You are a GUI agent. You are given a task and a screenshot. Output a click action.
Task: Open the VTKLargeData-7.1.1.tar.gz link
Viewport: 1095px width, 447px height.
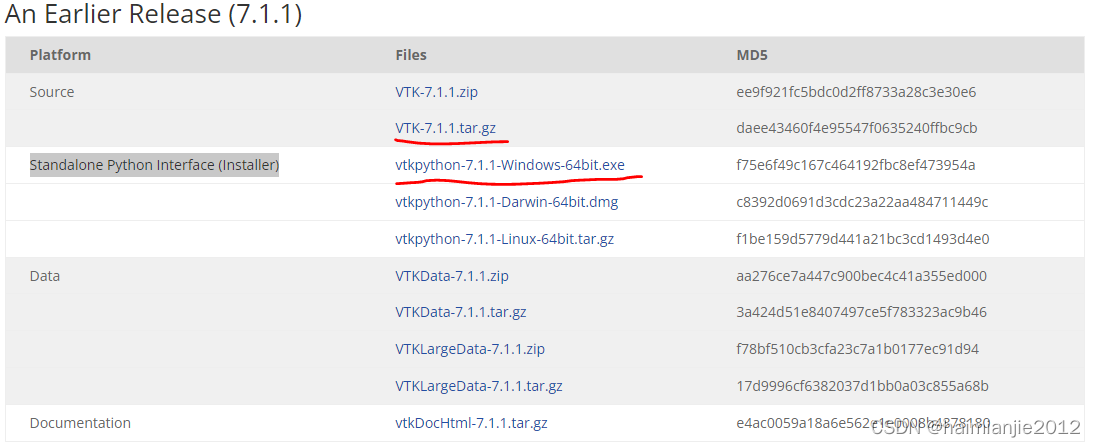point(479,386)
